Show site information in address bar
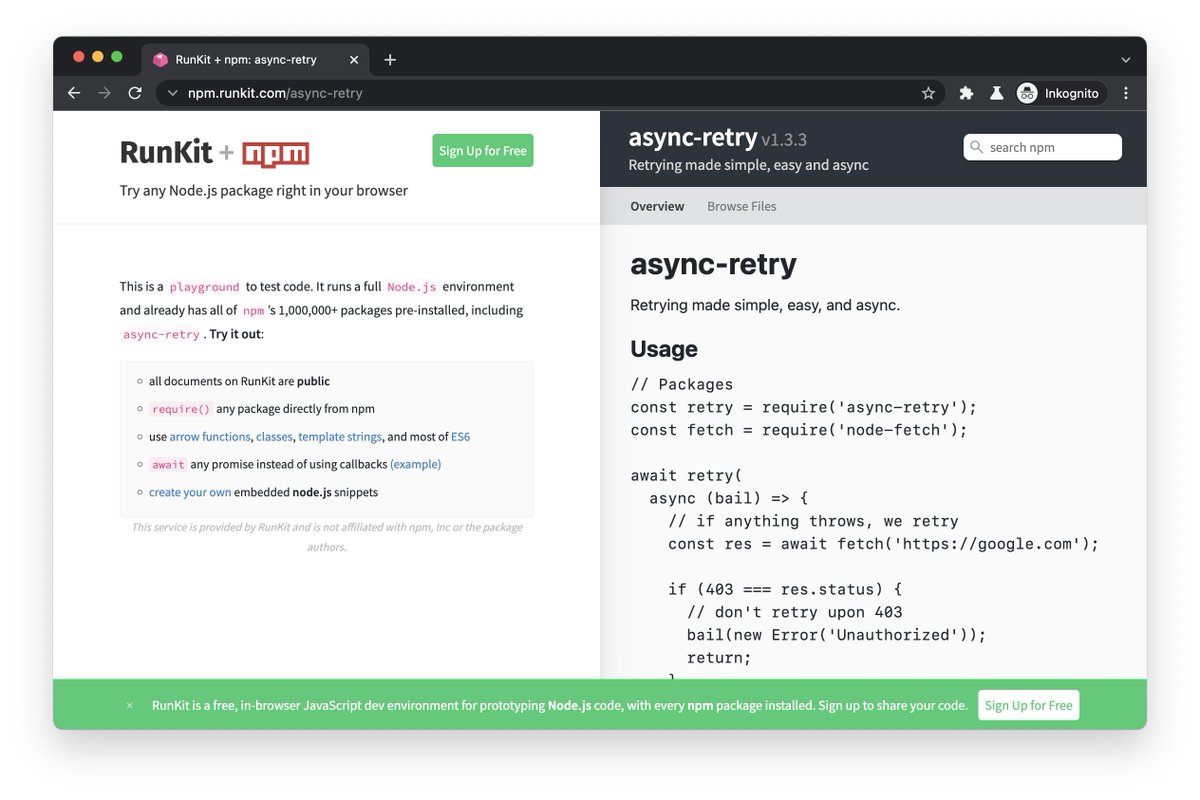This screenshot has height=800, width=1200. tap(172, 93)
